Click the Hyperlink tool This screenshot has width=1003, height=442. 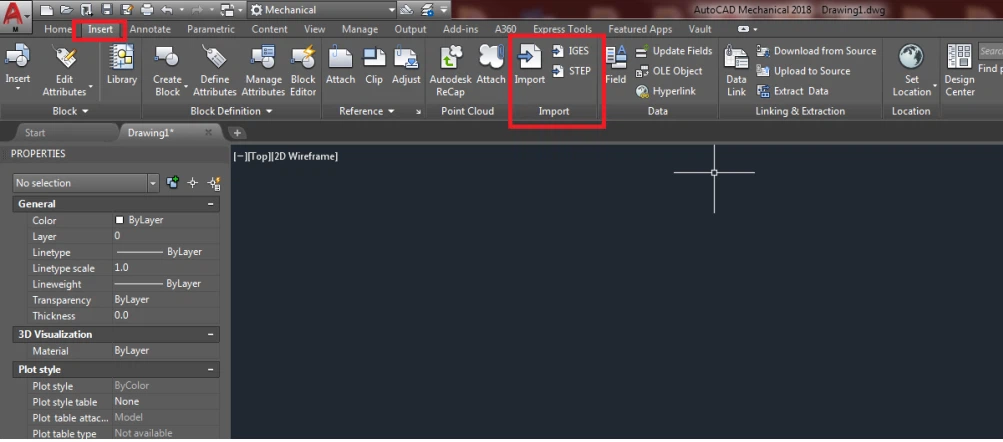click(668, 91)
